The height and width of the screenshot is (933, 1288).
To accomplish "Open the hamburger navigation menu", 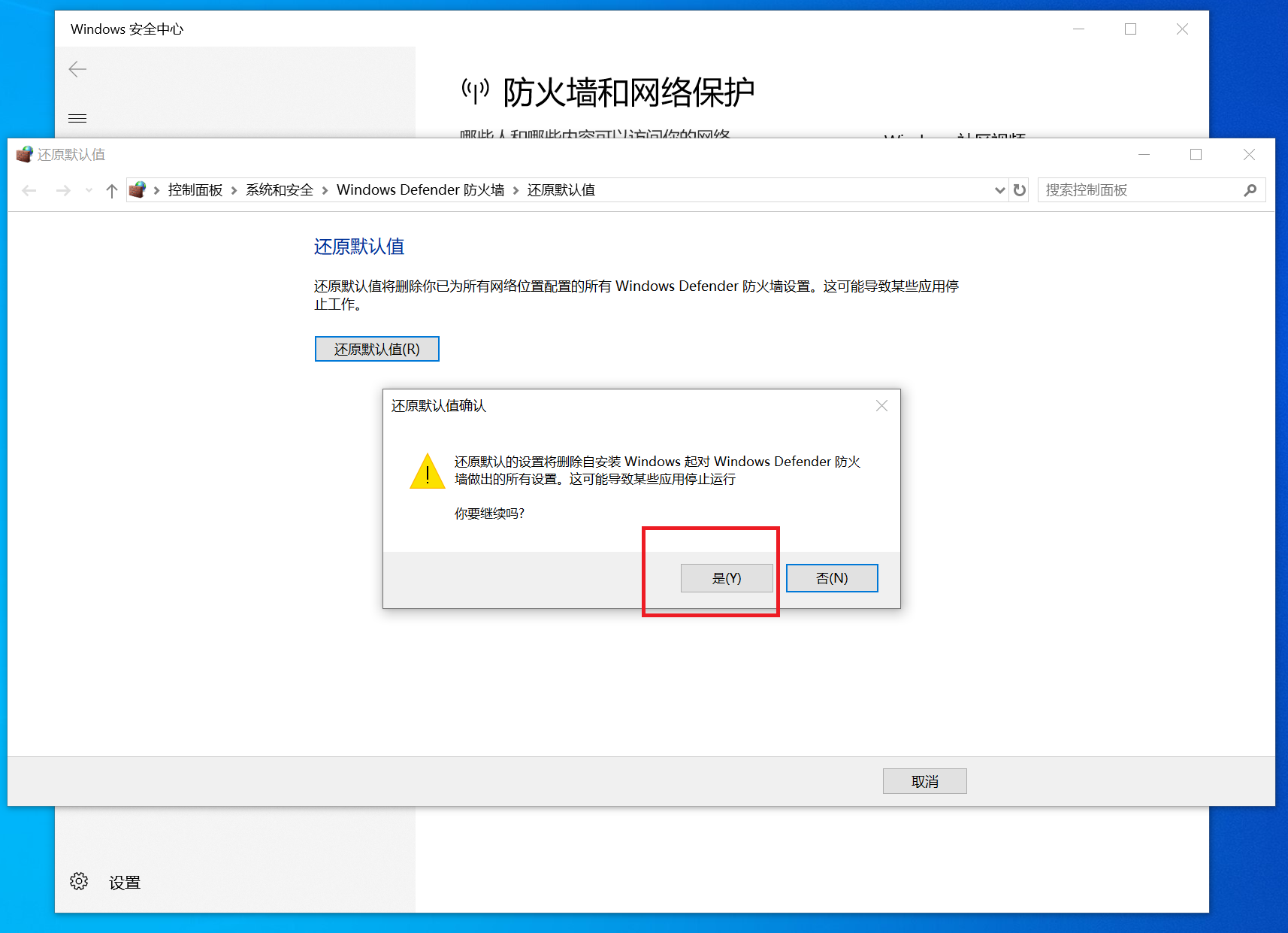I will point(77,118).
